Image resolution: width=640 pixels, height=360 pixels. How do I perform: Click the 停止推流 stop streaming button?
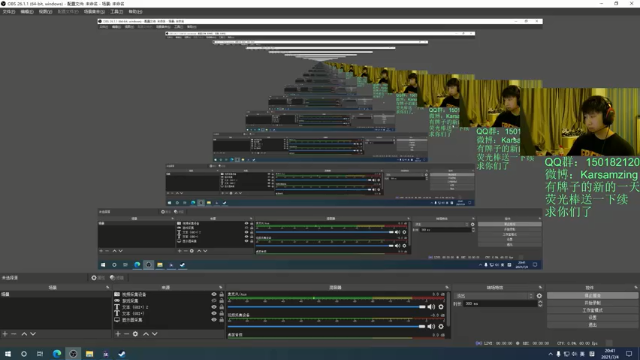pos(592,296)
